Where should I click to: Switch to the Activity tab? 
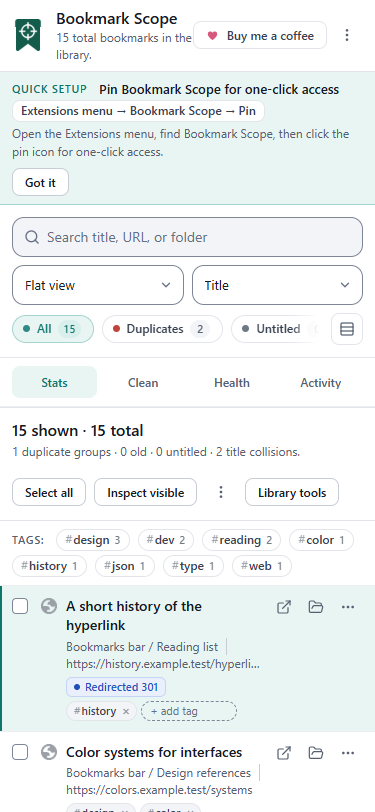click(321, 383)
